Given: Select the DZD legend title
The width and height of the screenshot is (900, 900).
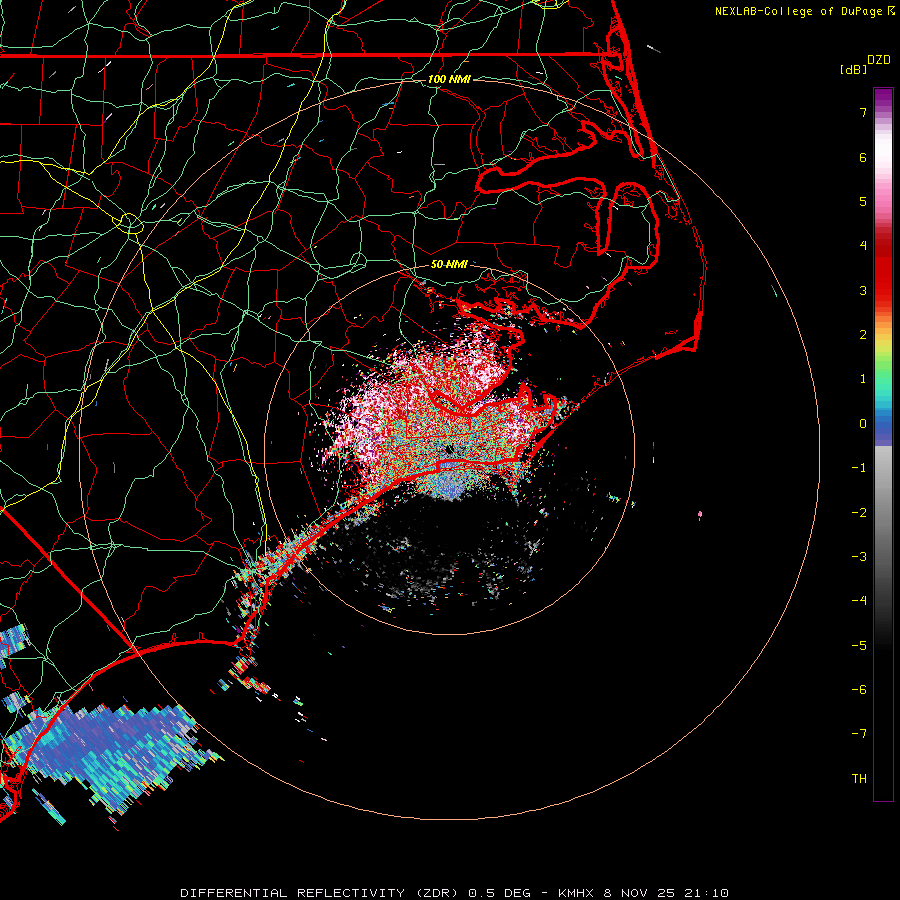Looking at the screenshot, I should pos(879,60).
